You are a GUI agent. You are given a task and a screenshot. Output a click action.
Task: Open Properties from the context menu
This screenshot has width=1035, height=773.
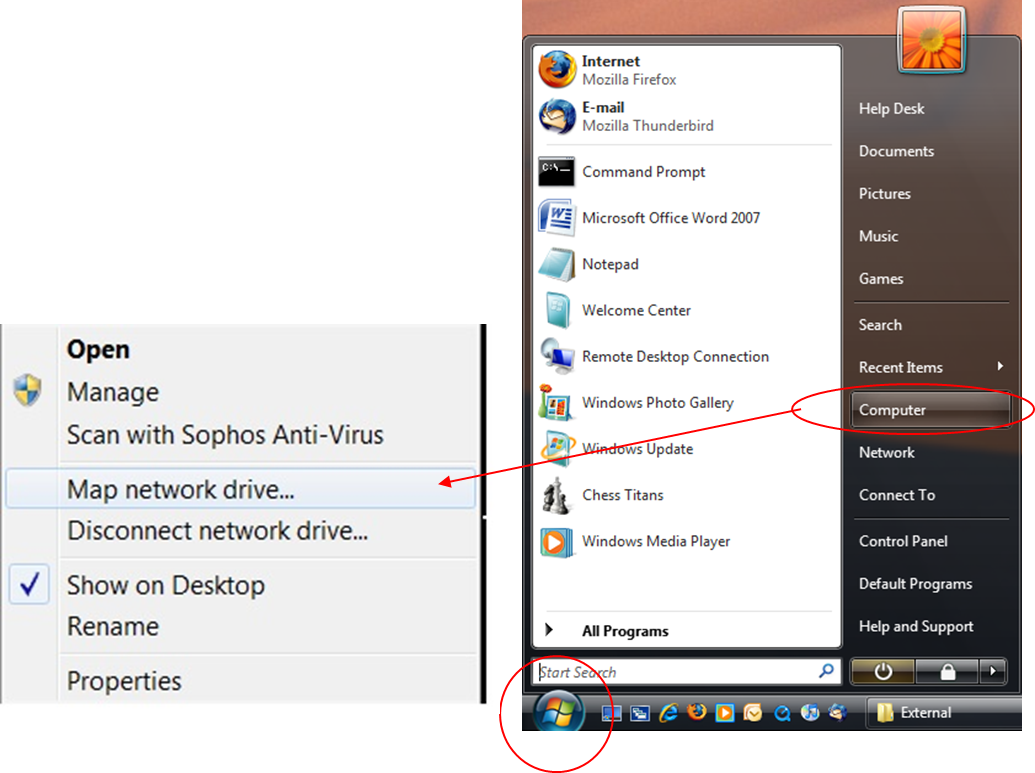(124, 681)
